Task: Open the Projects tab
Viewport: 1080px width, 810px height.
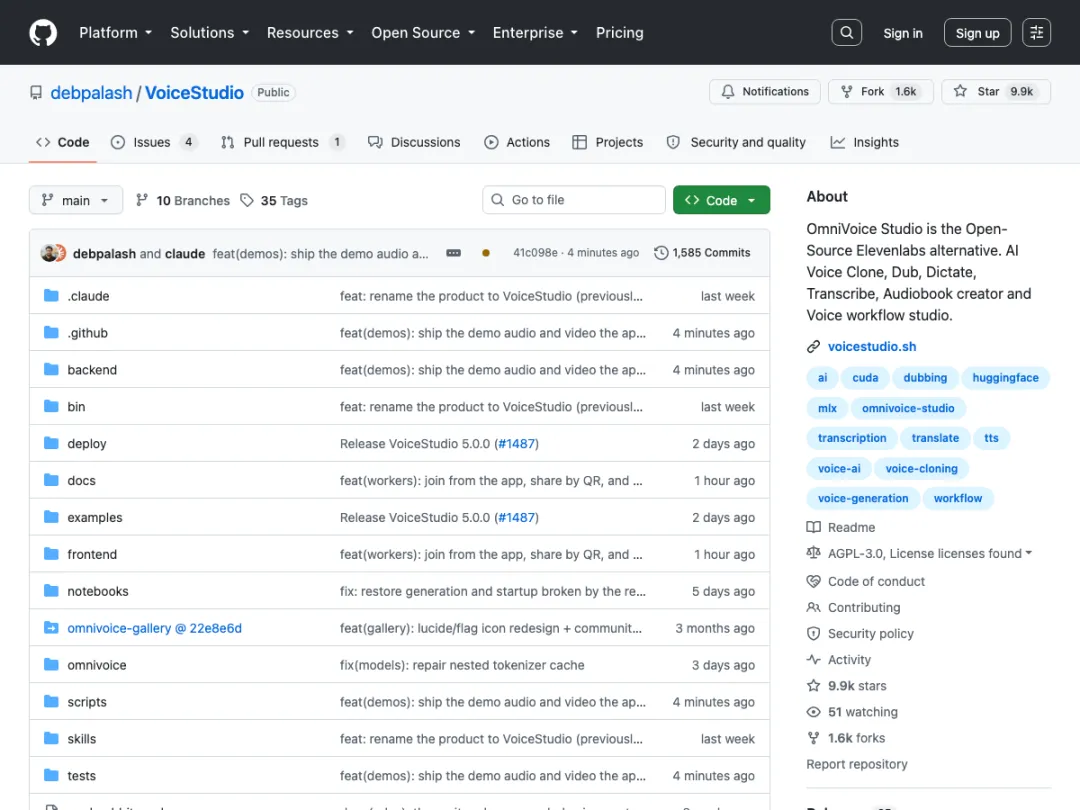Action: point(608,142)
